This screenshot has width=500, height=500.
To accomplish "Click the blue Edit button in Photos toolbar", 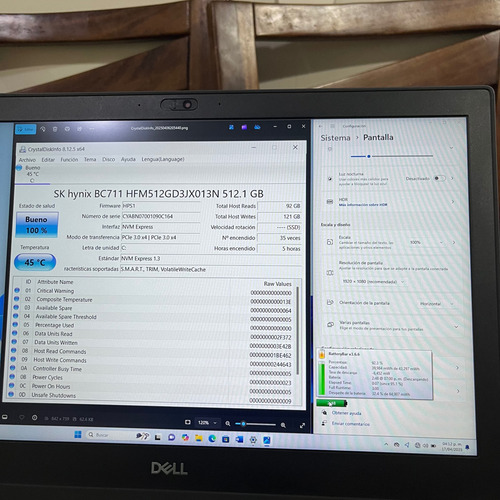I will (x=26, y=129).
